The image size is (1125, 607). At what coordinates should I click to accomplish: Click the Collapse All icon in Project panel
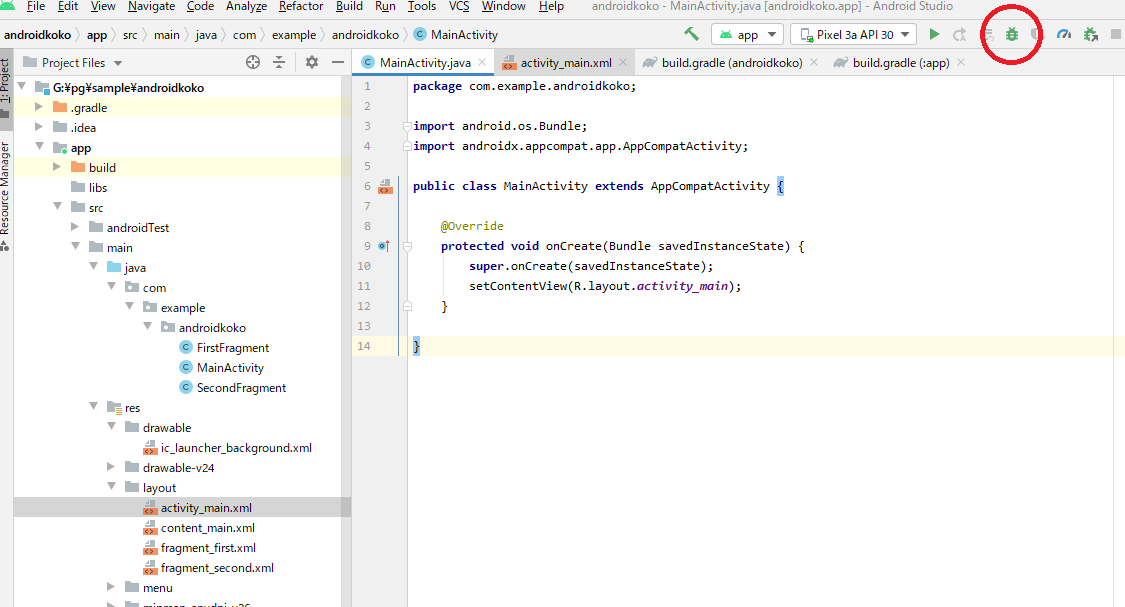[x=279, y=62]
